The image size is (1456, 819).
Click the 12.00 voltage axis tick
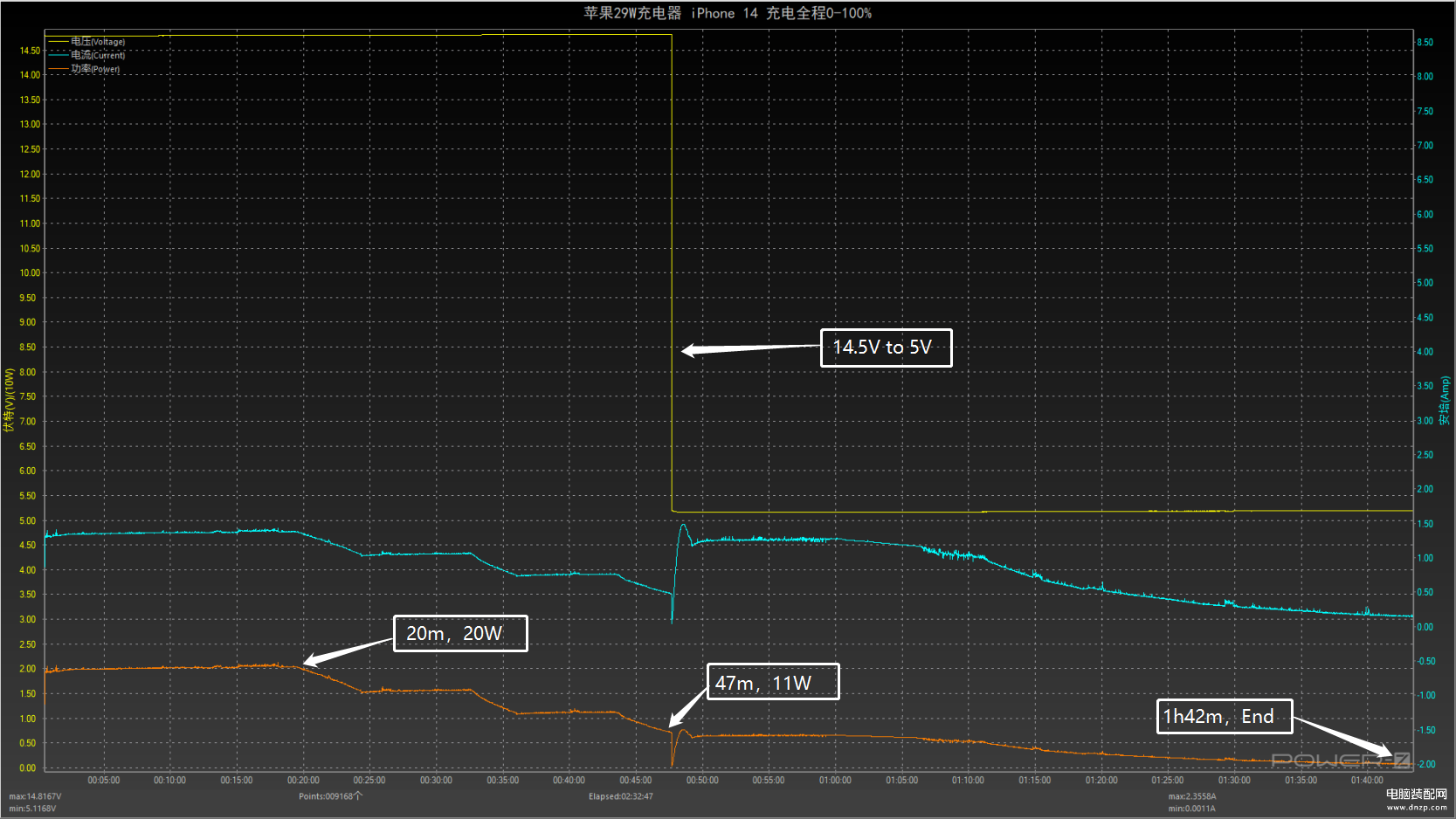tap(31, 174)
